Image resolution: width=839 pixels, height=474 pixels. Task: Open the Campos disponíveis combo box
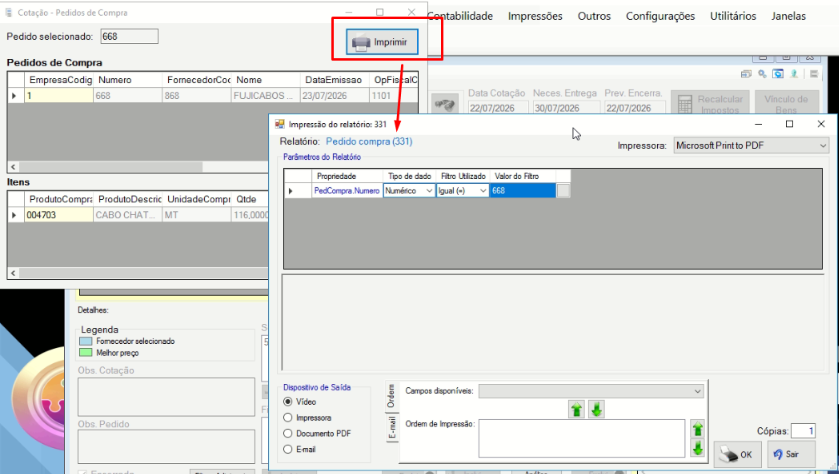[591, 391]
